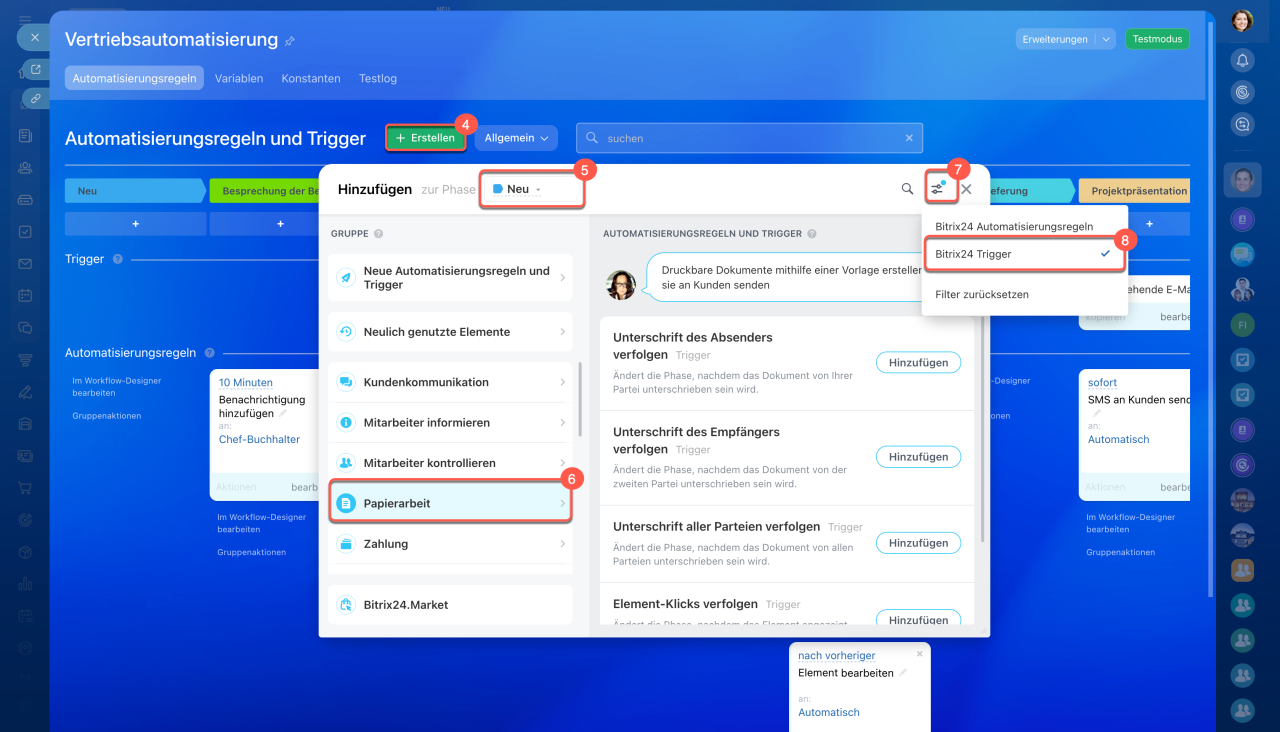Clear the search field with X icon

coord(909,138)
